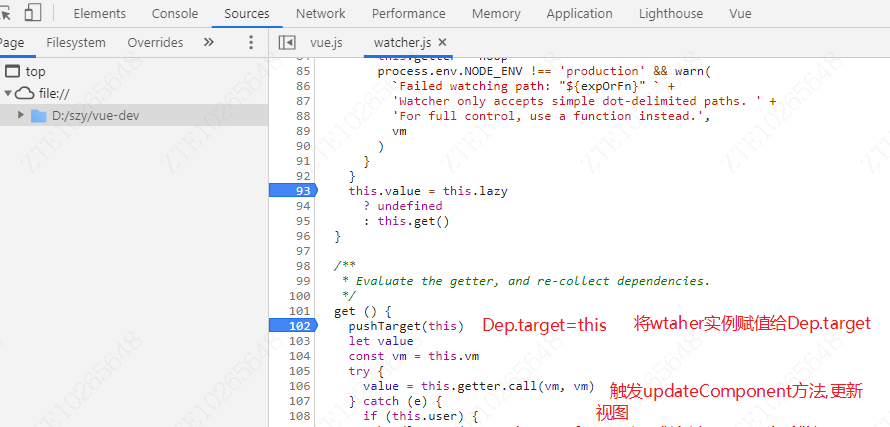Image resolution: width=890 pixels, height=427 pixels.
Task: Click the 'process.env.NODE_ENV' code text
Action: pos(450,71)
